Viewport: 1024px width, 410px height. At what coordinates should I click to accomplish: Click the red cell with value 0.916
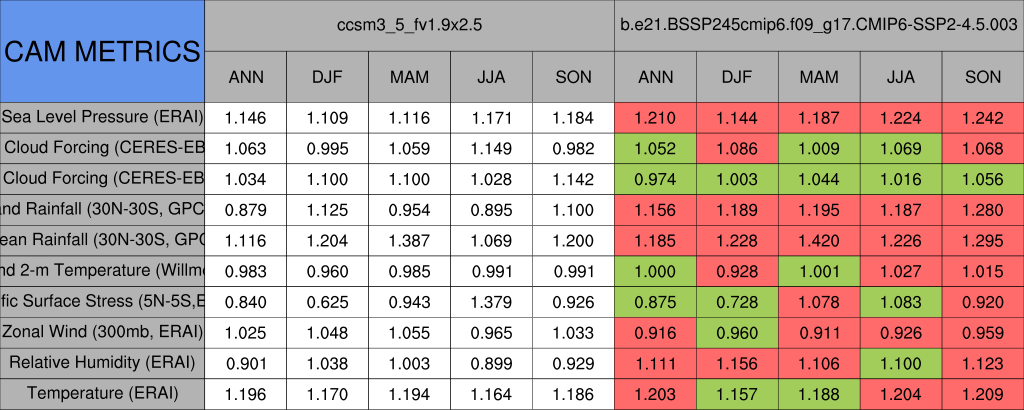656,332
